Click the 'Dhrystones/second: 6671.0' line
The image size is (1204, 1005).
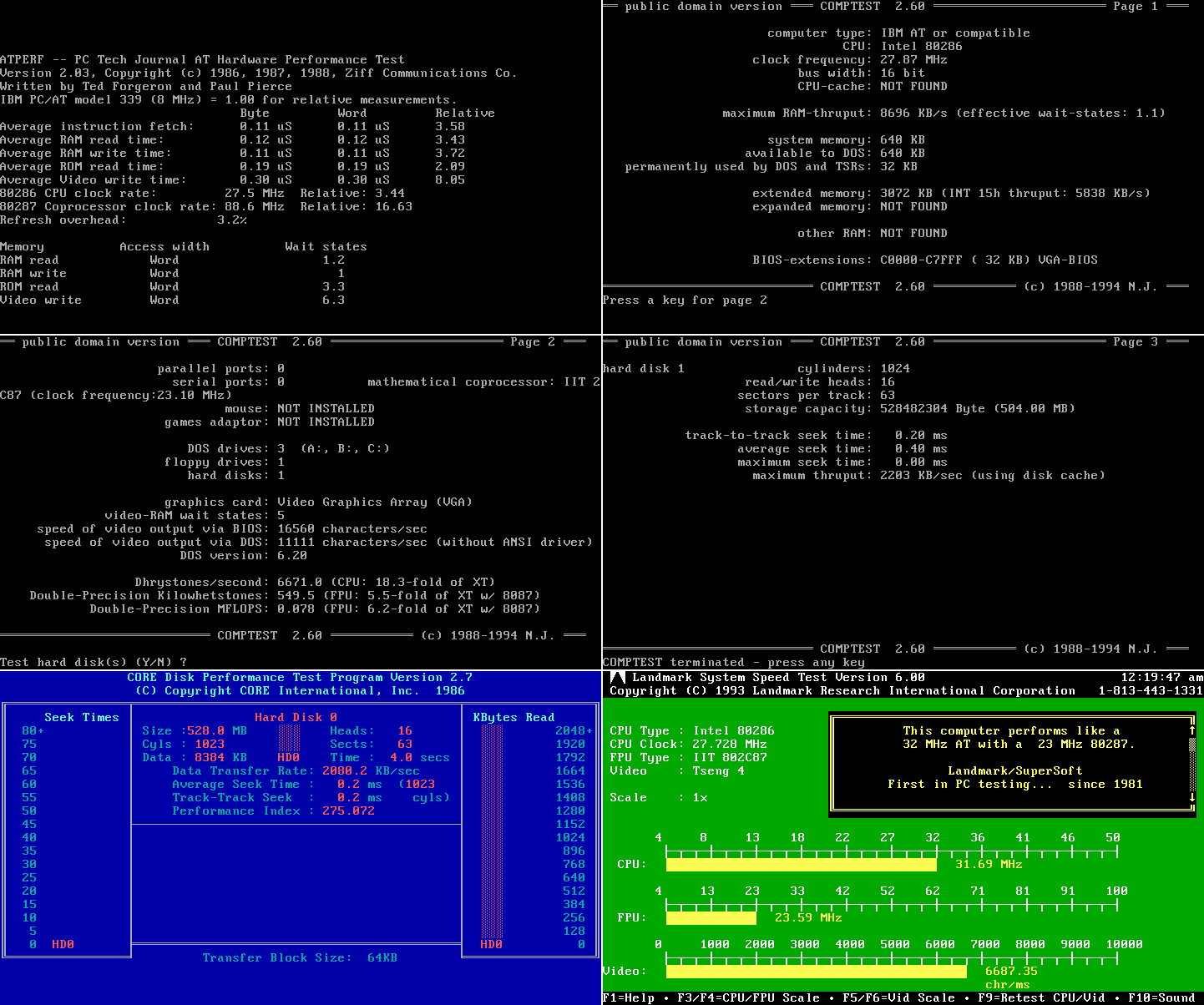(x=315, y=582)
